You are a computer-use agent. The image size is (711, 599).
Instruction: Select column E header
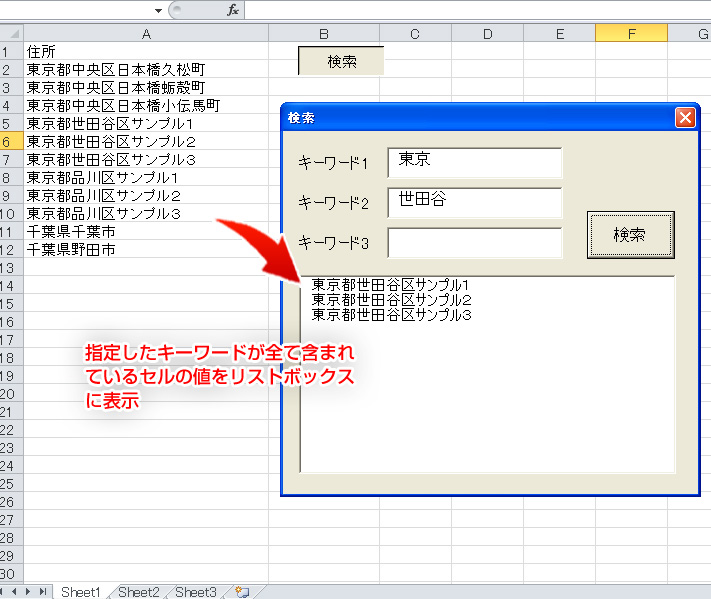560,34
